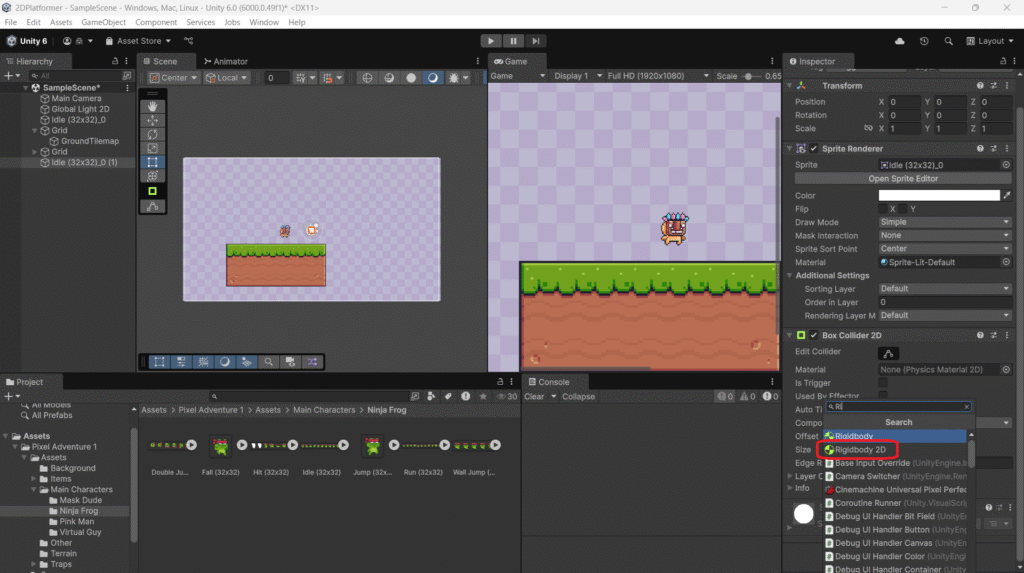The height and width of the screenshot is (573, 1024).
Task: Open the Window menu
Action: tap(264, 22)
